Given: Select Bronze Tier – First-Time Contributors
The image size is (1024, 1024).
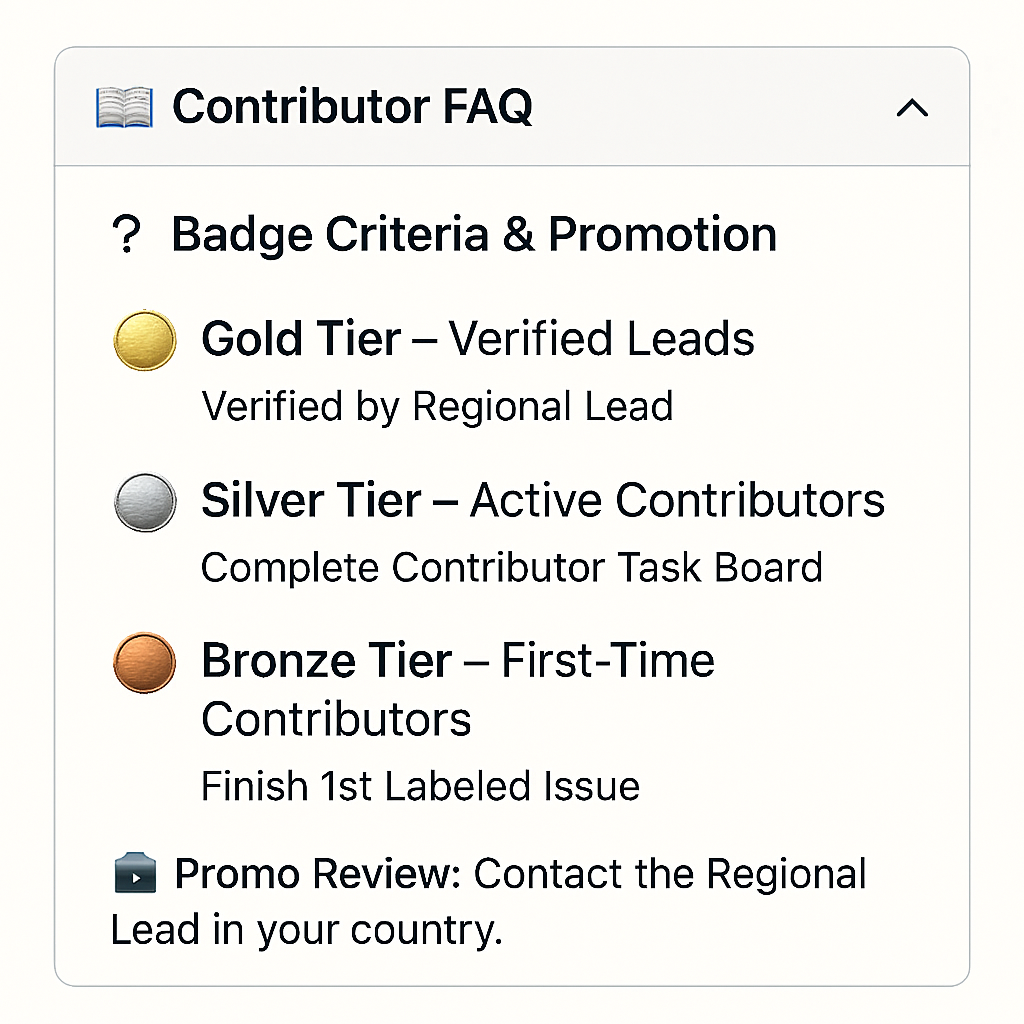Looking at the screenshot, I should pyautogui.click(x=457, y=690).
